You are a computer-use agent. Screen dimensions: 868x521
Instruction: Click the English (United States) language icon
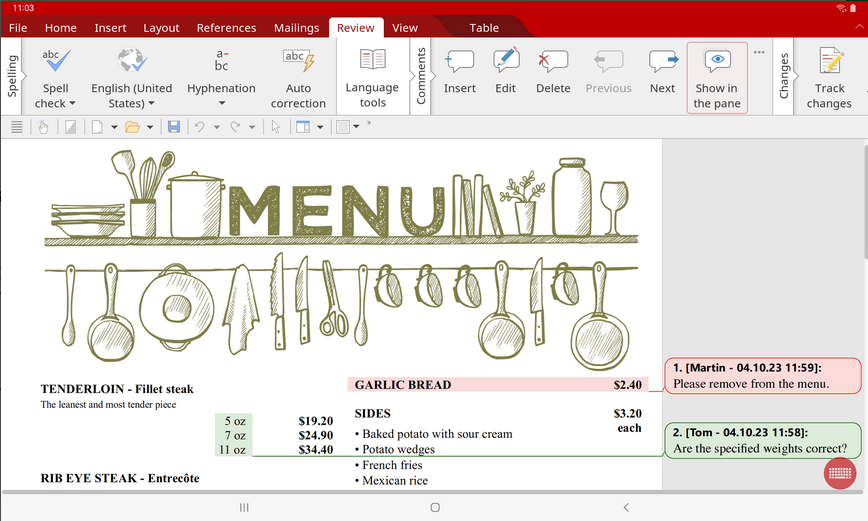pyautogui.click(x=132, y=61)
